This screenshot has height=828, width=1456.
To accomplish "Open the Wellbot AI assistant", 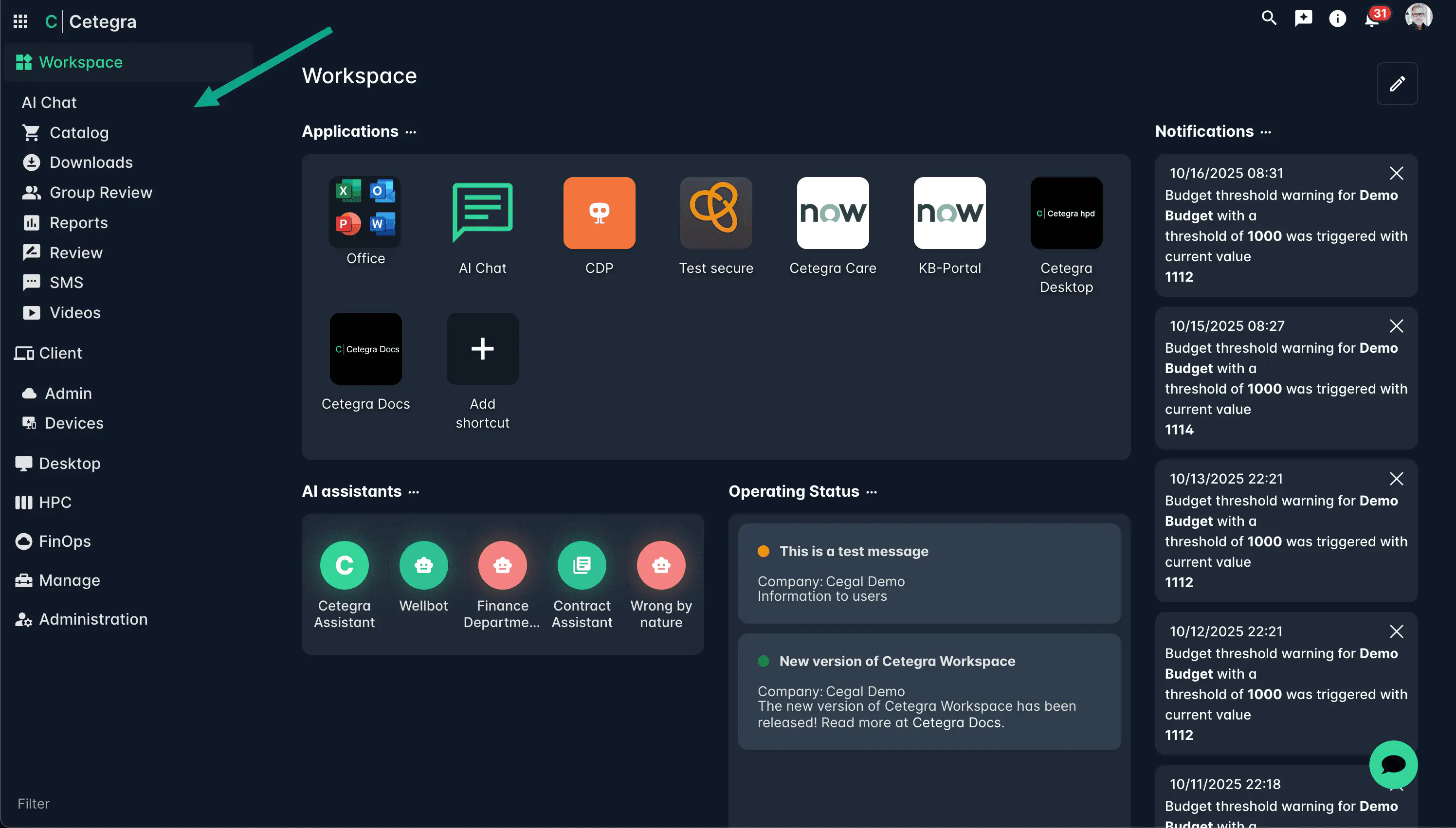I will point(423,565).
